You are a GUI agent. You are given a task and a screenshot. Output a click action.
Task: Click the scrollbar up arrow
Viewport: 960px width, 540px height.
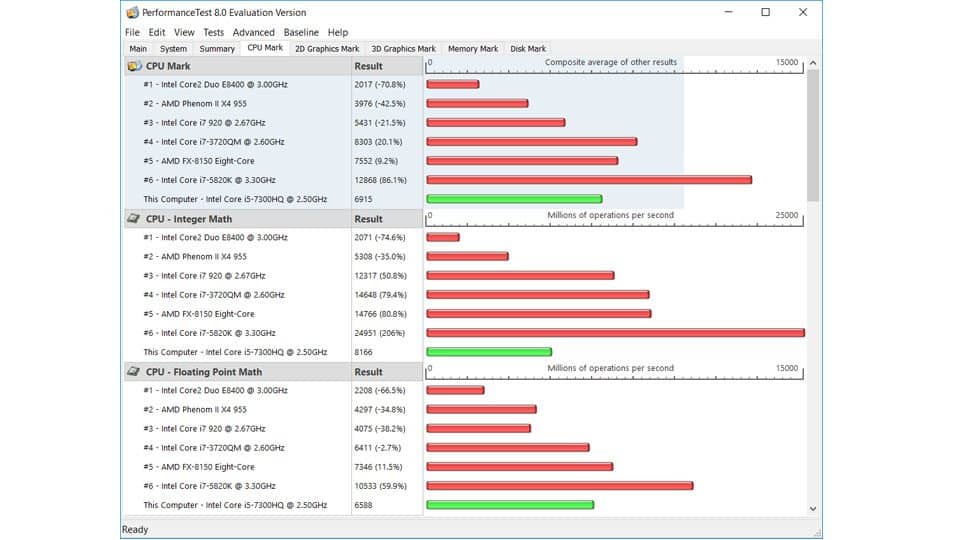[x=813, y=63]
